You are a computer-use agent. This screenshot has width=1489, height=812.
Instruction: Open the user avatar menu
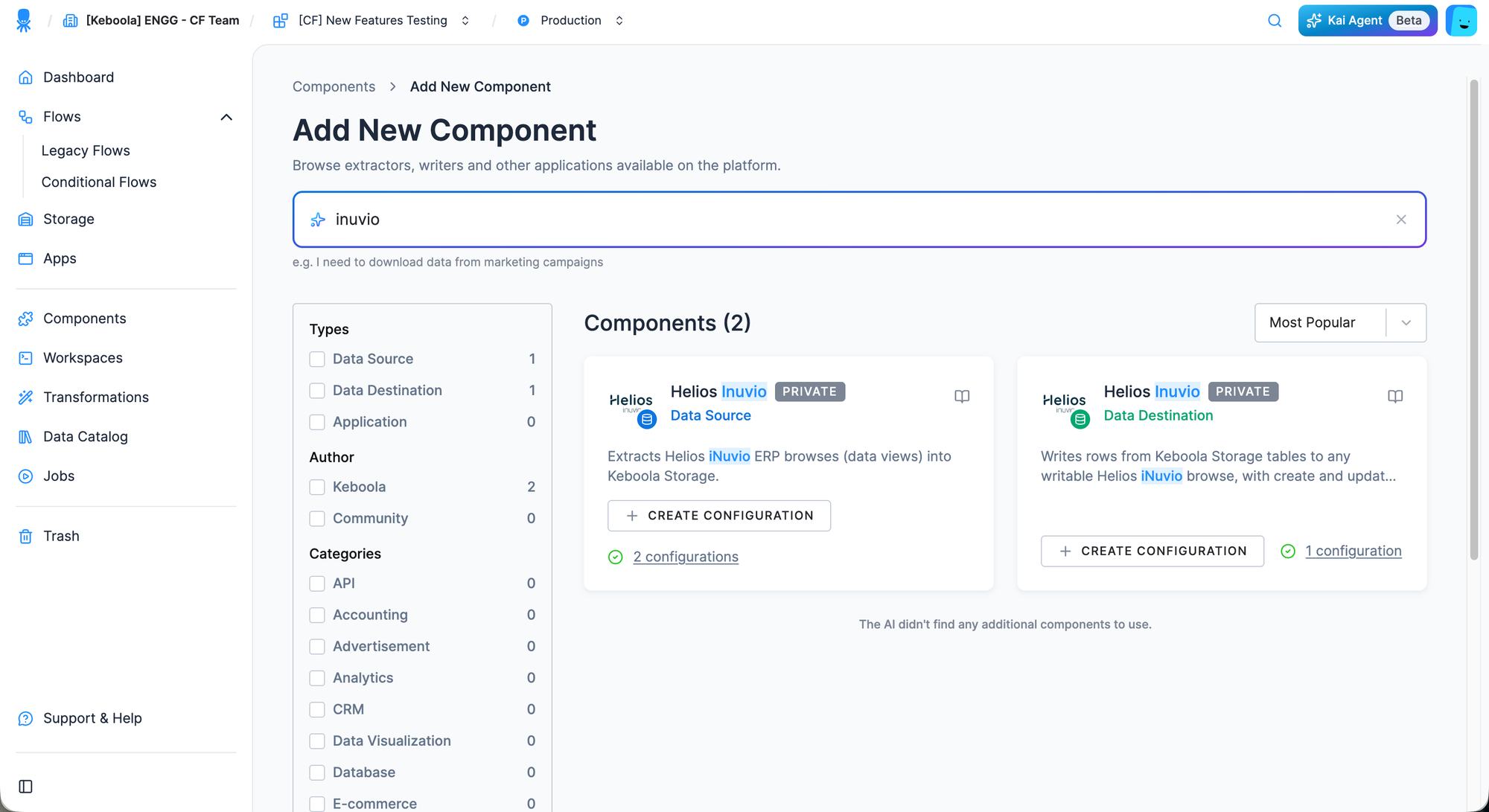pyautogui.click(x=1461, y=21)
